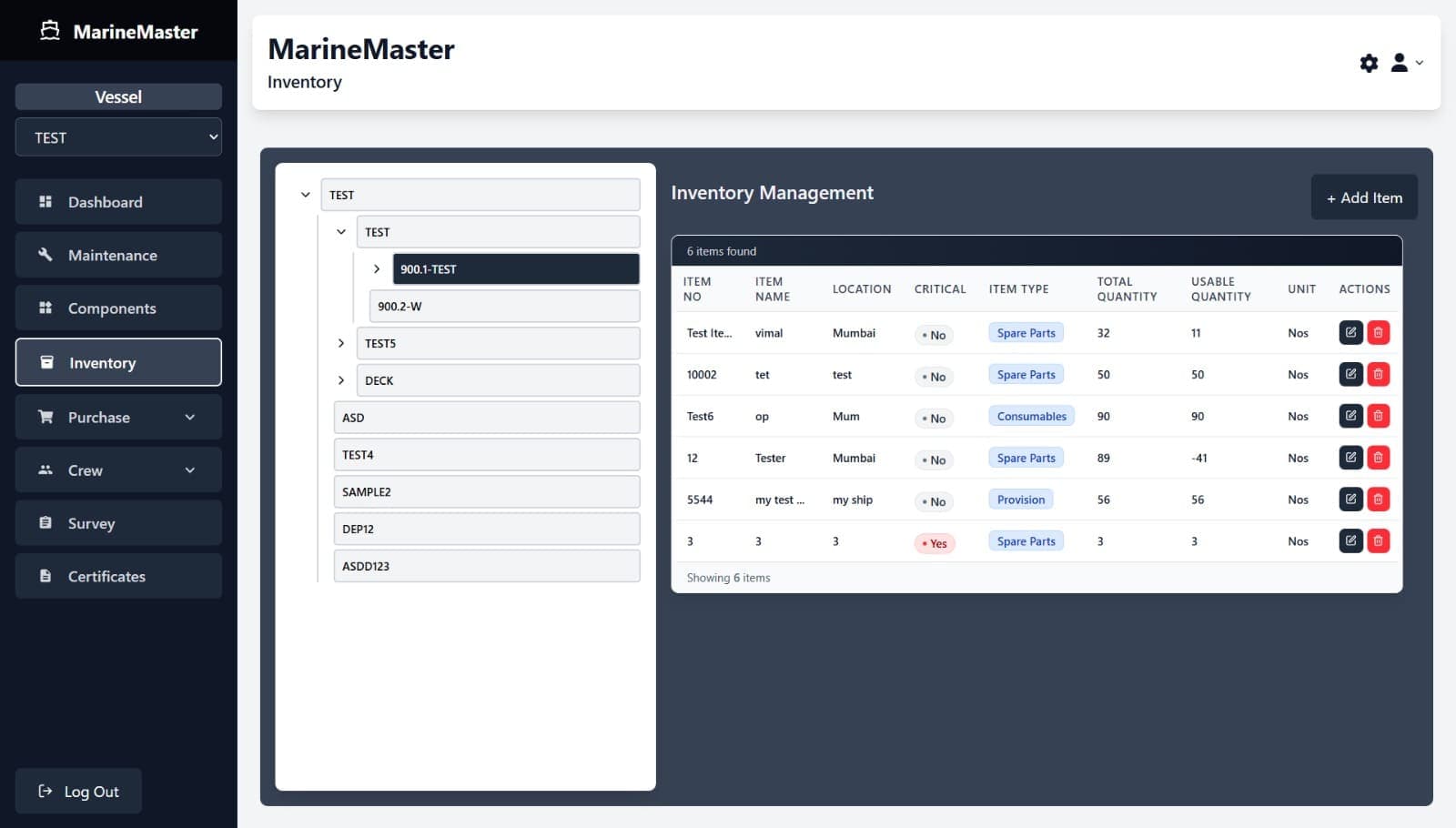
Task: Select the Purchase shopping cart icon
Action: [44, 417]
